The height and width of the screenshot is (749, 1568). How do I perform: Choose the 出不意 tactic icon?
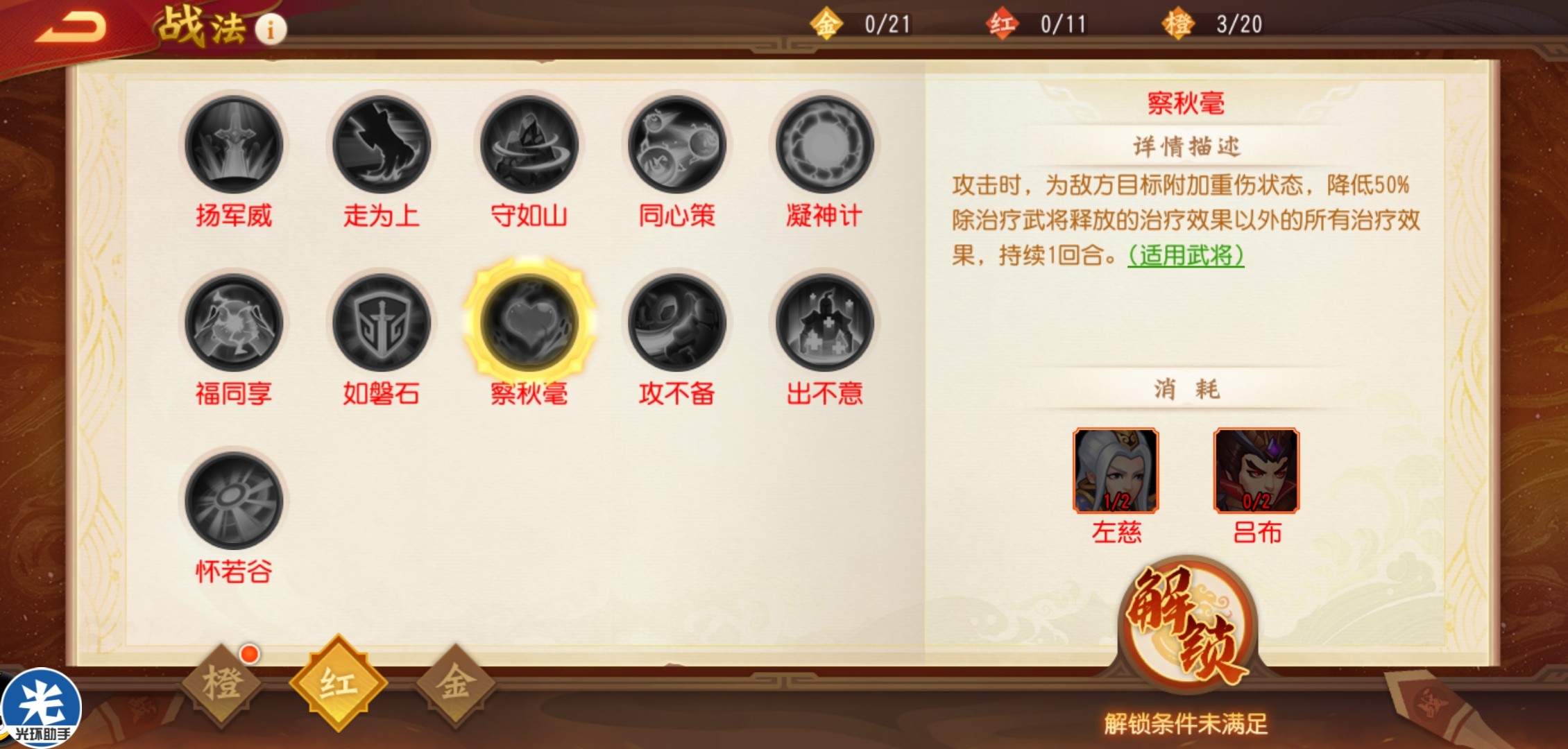[825, 322]
